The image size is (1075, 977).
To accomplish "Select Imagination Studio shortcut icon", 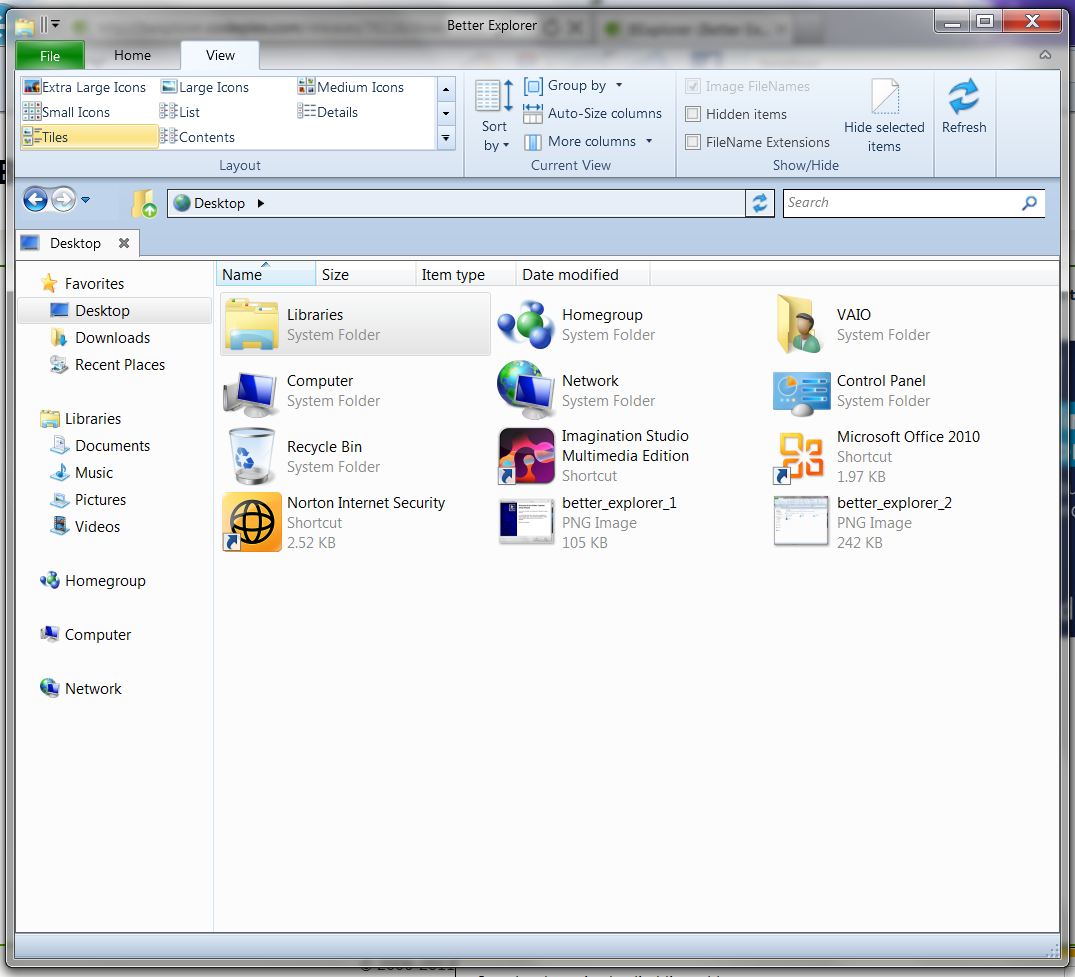I will 526,456.
